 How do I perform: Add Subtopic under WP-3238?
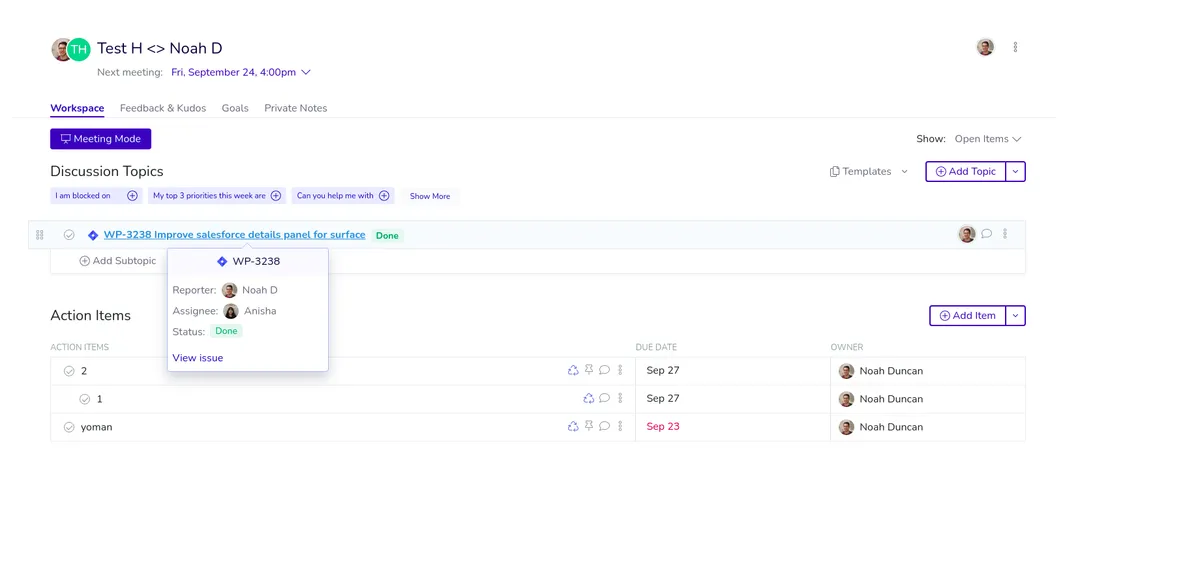(118, 261)
